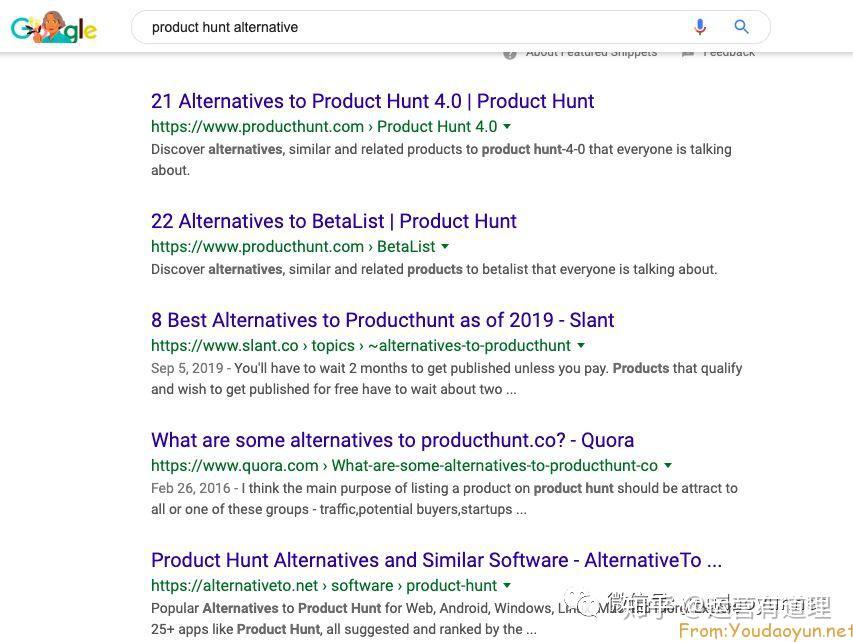Open 8 Best Alternatives to Producthunt Slant result
Viewport: 853px width, 642px height.
point(382,320)
